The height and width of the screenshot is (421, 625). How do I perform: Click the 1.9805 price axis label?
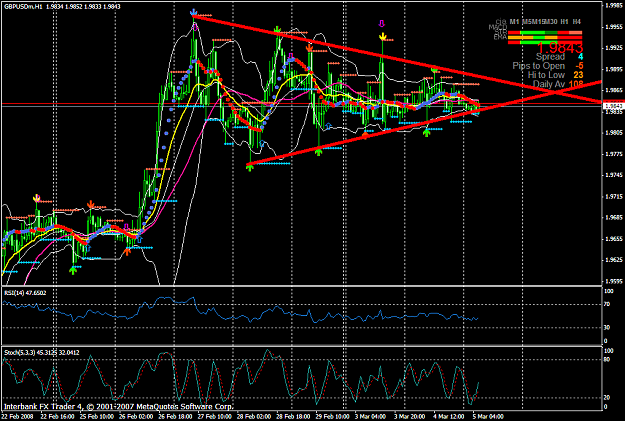coord(614,132)
